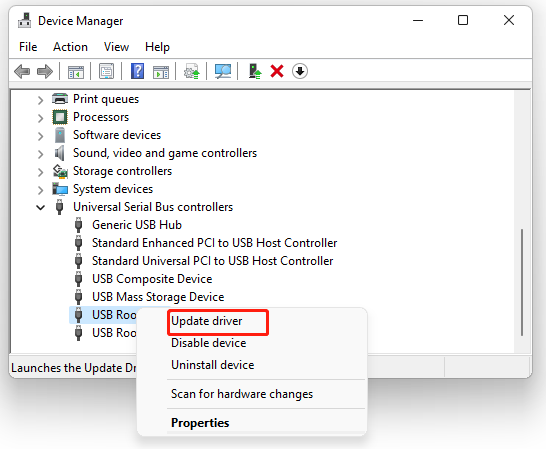Screen dimensions: 546x449
Task: Select Standard Enhanced PCI to USB Host Controller
Action: click(214, 243)
